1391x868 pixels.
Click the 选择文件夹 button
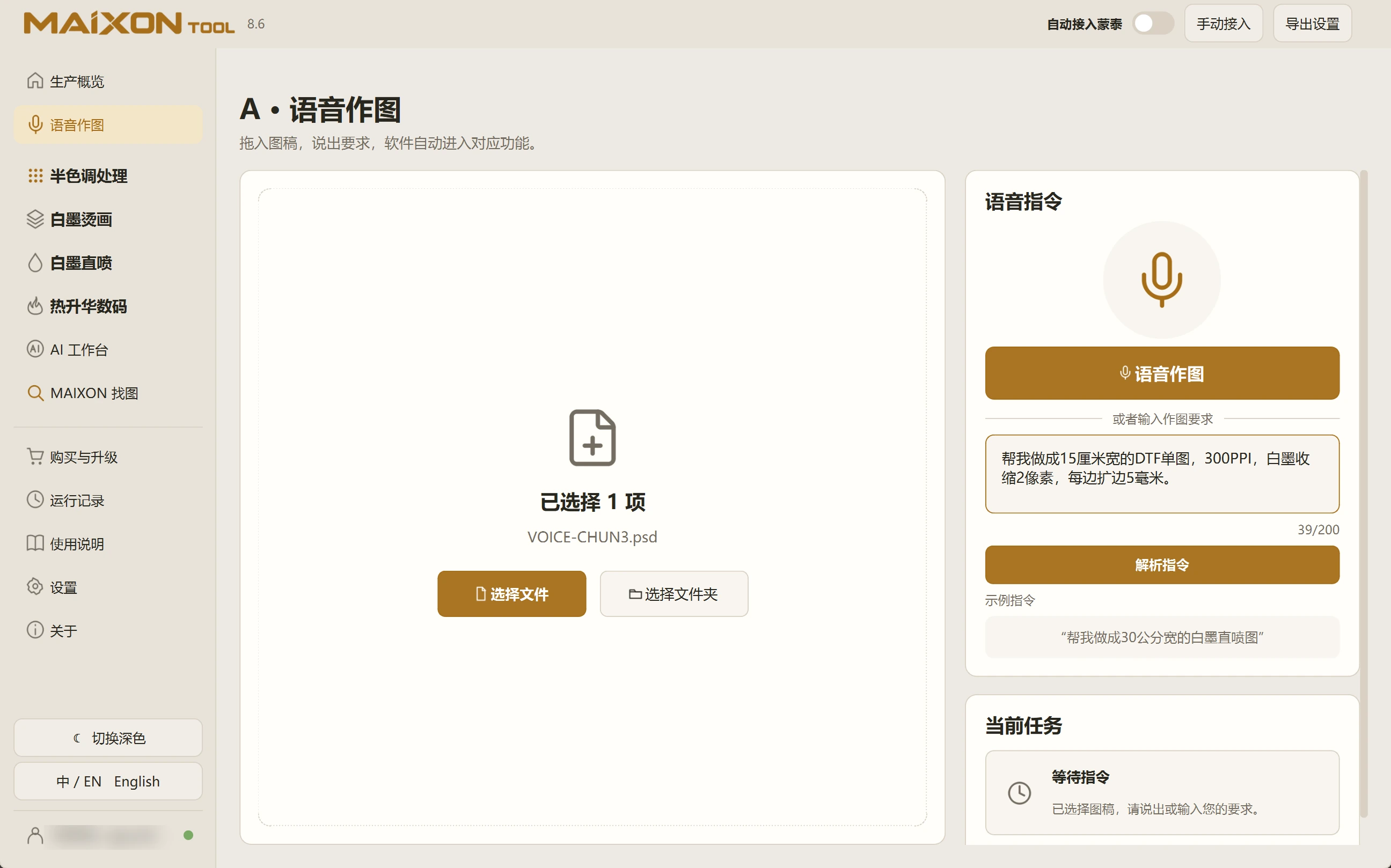click(x=673, y=593)
